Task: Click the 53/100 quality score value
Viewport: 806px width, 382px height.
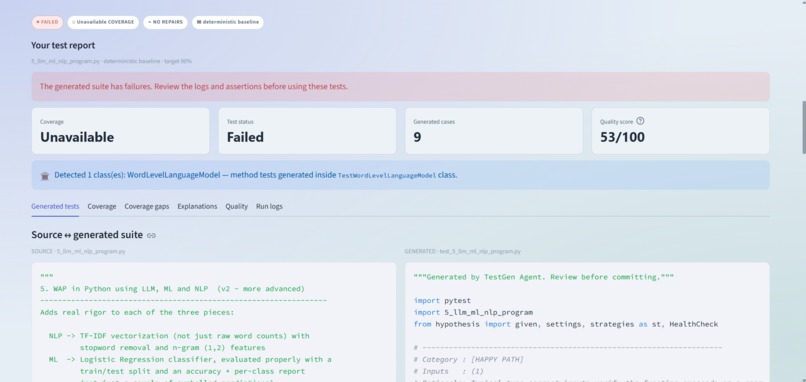Action: pos(622,137)
